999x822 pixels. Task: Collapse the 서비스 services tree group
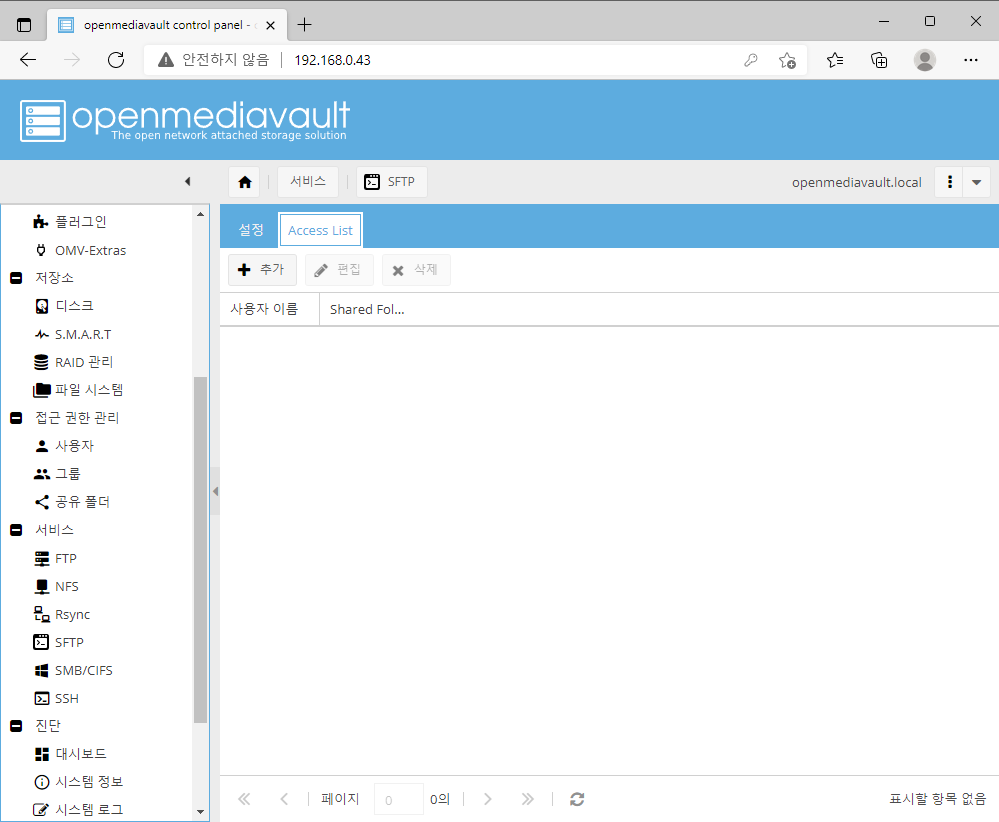pos(17,530)
